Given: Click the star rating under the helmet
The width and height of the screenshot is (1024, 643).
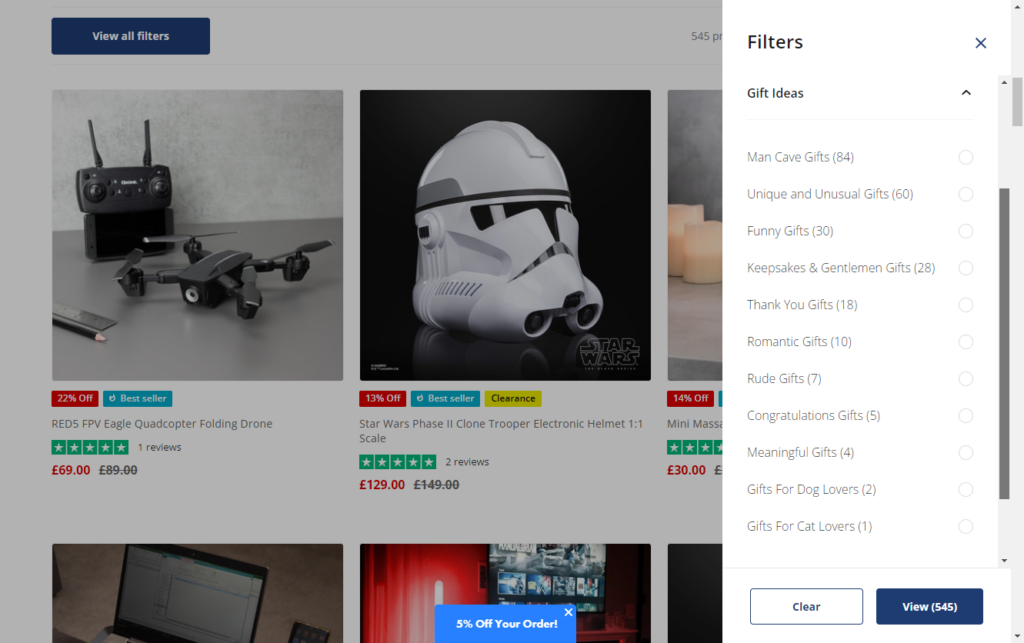Looking at the screenshot, I should (x=398, y=462).
